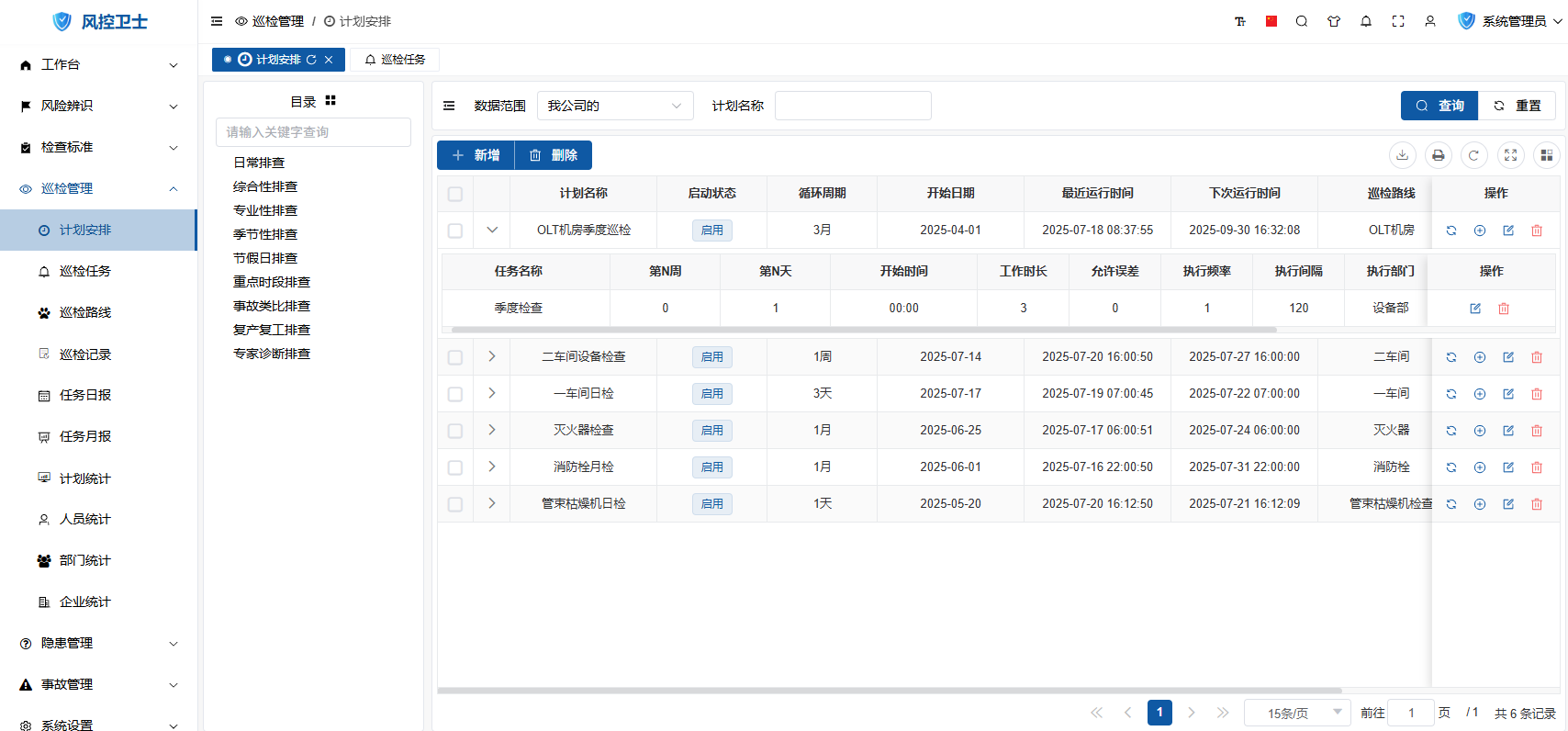Viewport: 1568px width, 731px height.
Task: Switch to the 巡检任务 tab
Action: (395, 60)
